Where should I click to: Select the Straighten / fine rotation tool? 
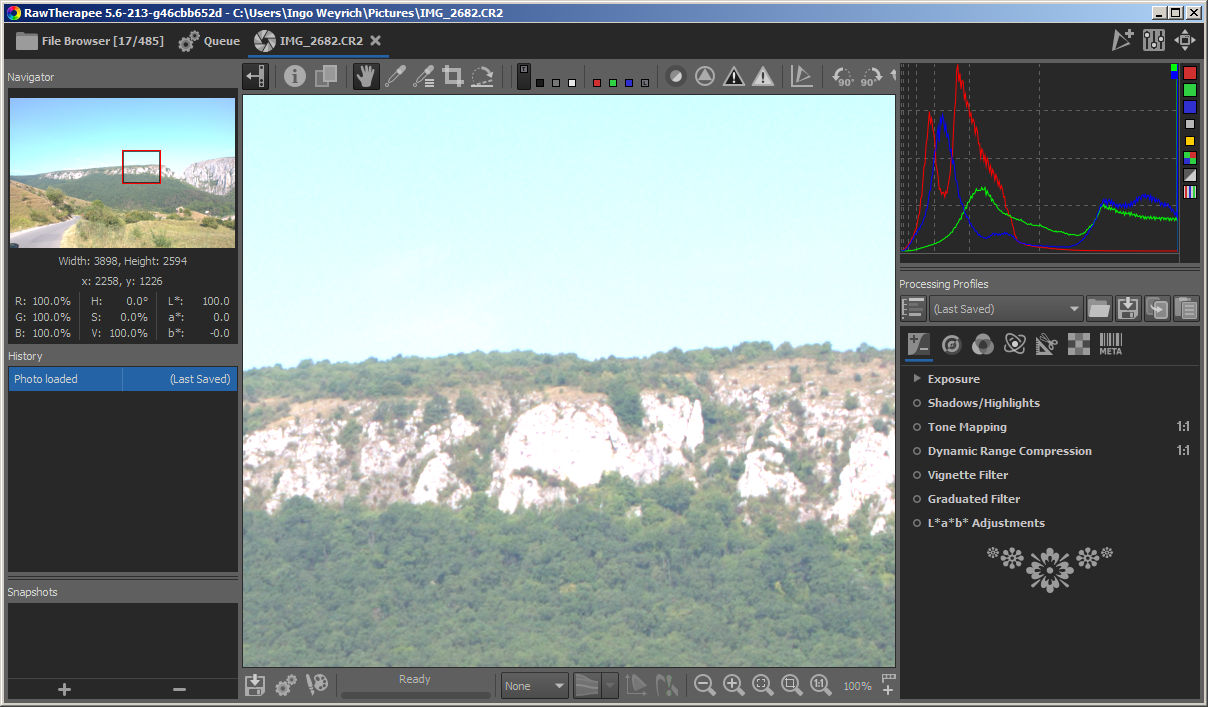pos(482,77)
